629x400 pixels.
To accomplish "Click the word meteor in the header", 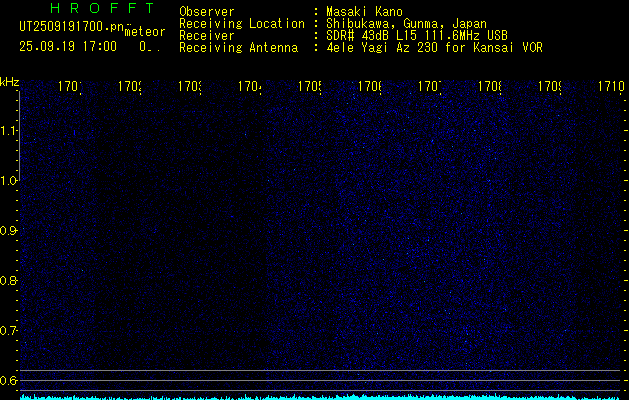I will (145, 32).
